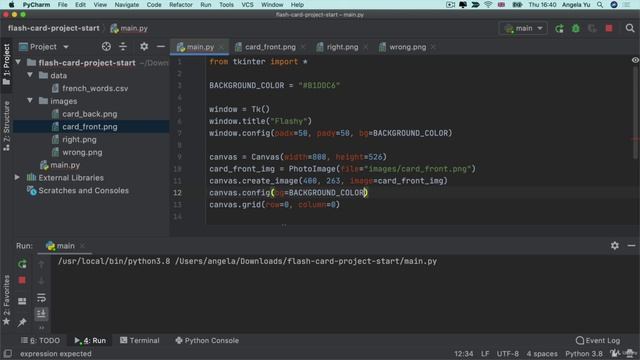
Task: Collapse the flash-card-project-start root folder
Action: click(x=18, y=62)
